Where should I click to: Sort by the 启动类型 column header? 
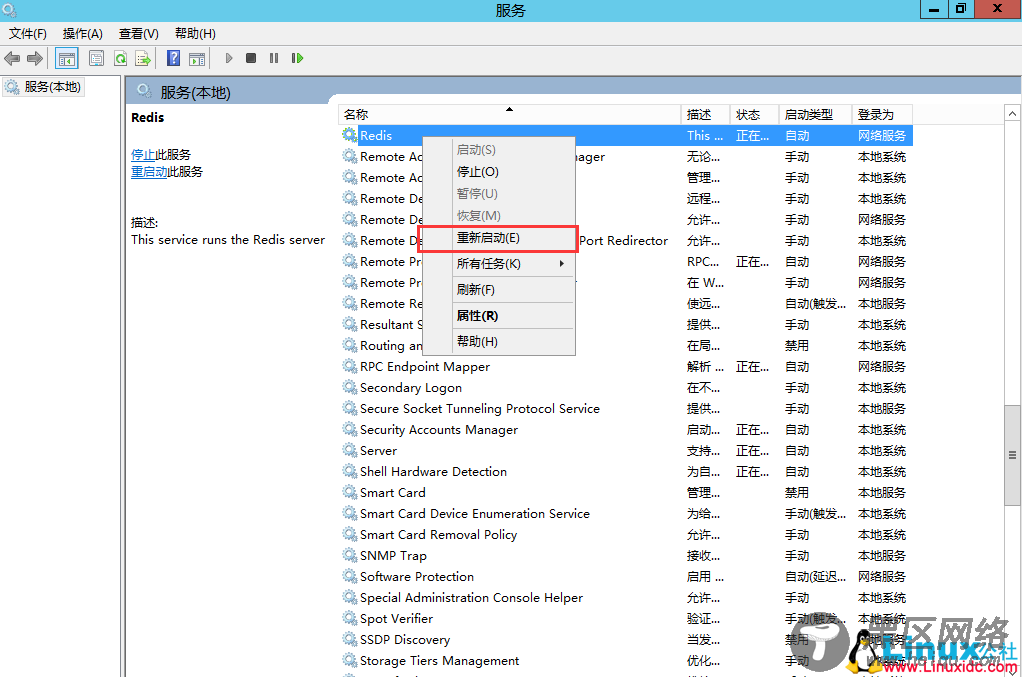pyautogui.click(x=815, y=115)
